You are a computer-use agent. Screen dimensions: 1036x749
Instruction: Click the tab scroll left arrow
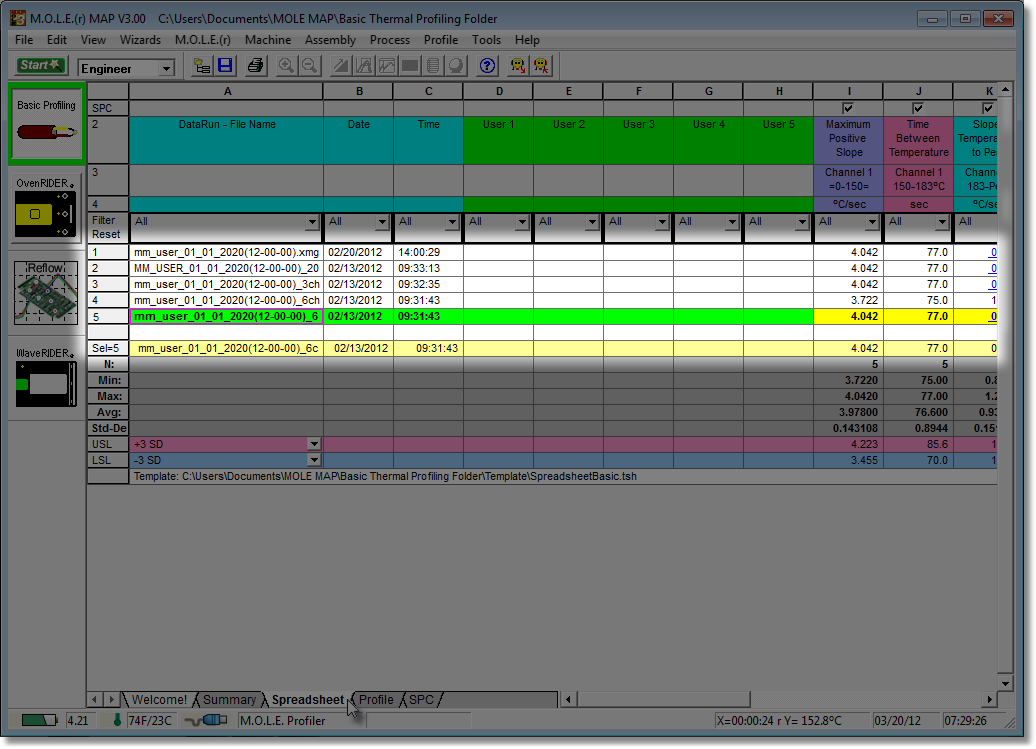click(x=94, y=699)
